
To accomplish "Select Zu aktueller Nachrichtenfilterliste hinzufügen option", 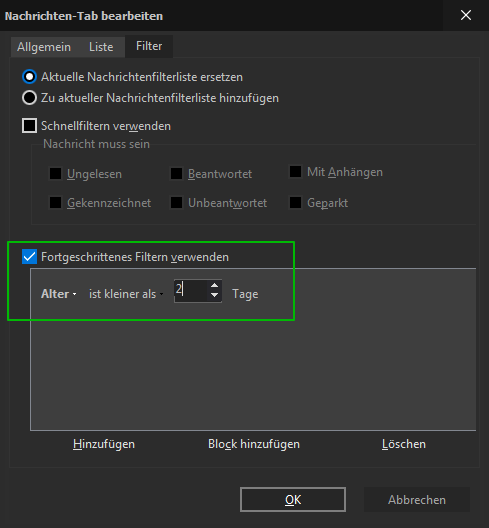I will pos(29,98).
